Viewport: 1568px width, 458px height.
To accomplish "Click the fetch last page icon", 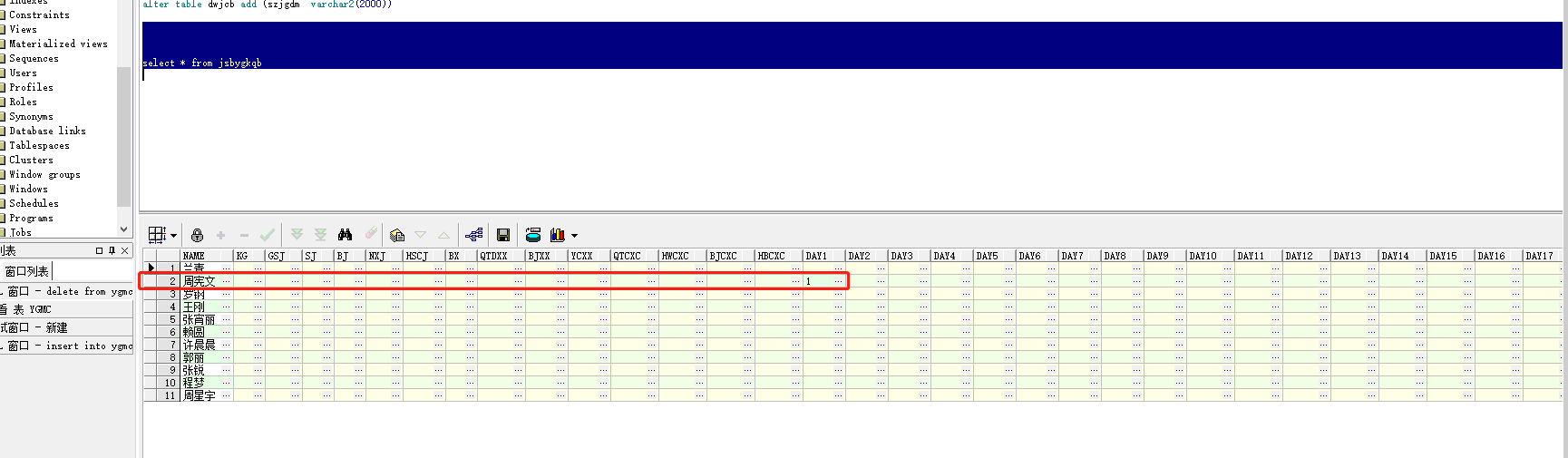I will click(x=320, y=235).
